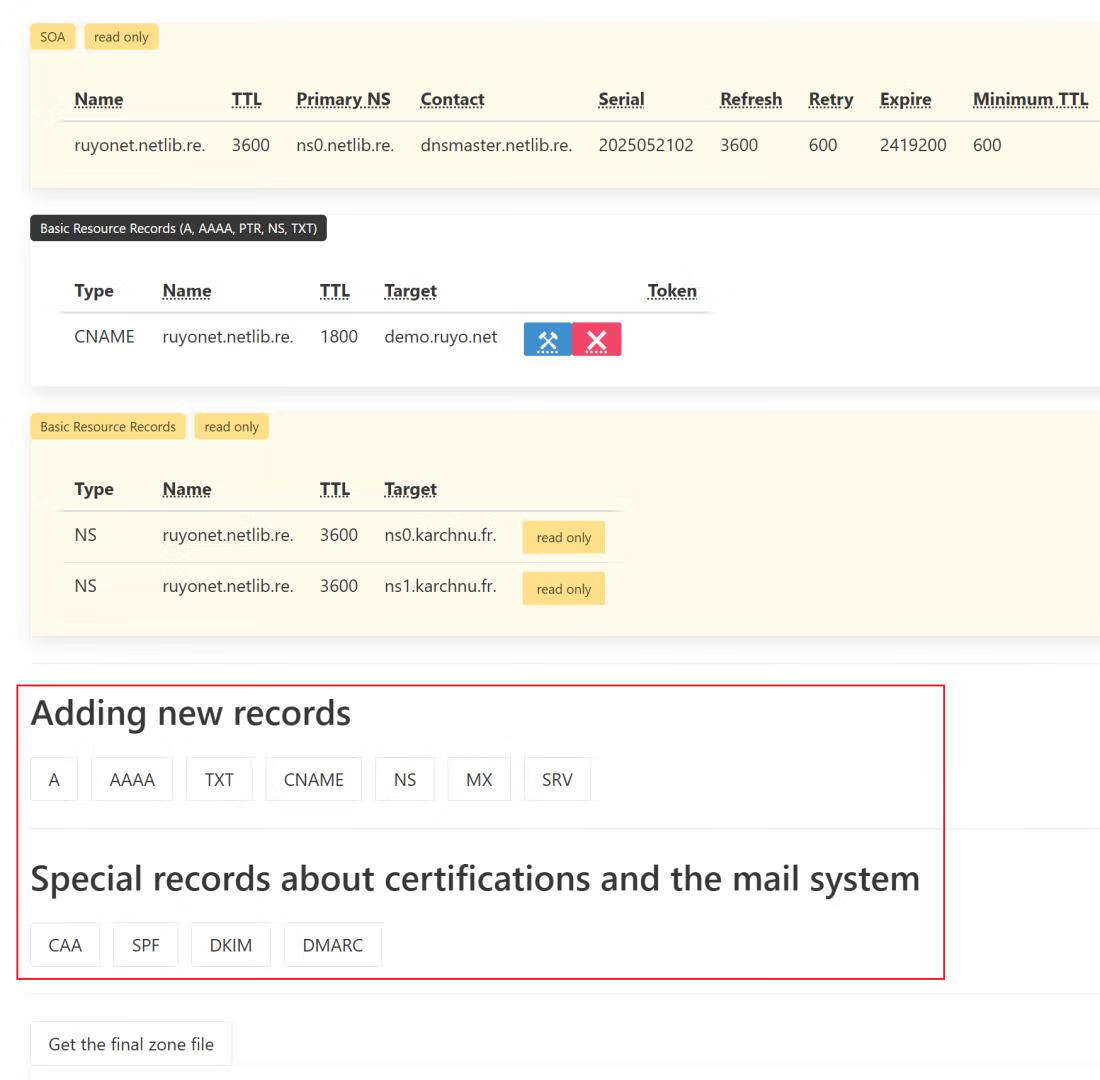Image resolution: width=1100 pixels, height=1080 pixels.
Task: Click read only badge on ns0.karchnu.fr row
Action: pos(563,537)
